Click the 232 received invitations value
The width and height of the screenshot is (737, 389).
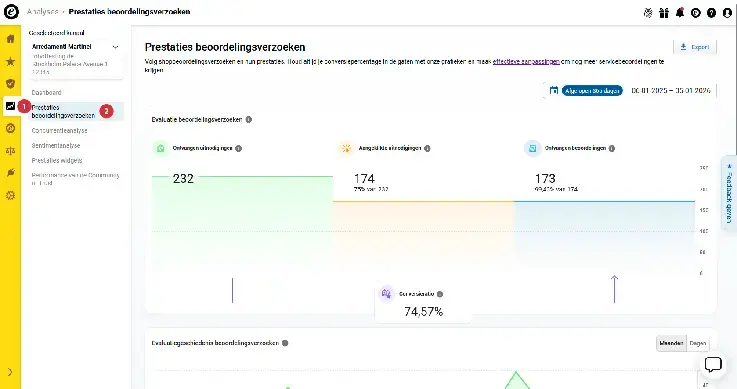click(183, 179)
